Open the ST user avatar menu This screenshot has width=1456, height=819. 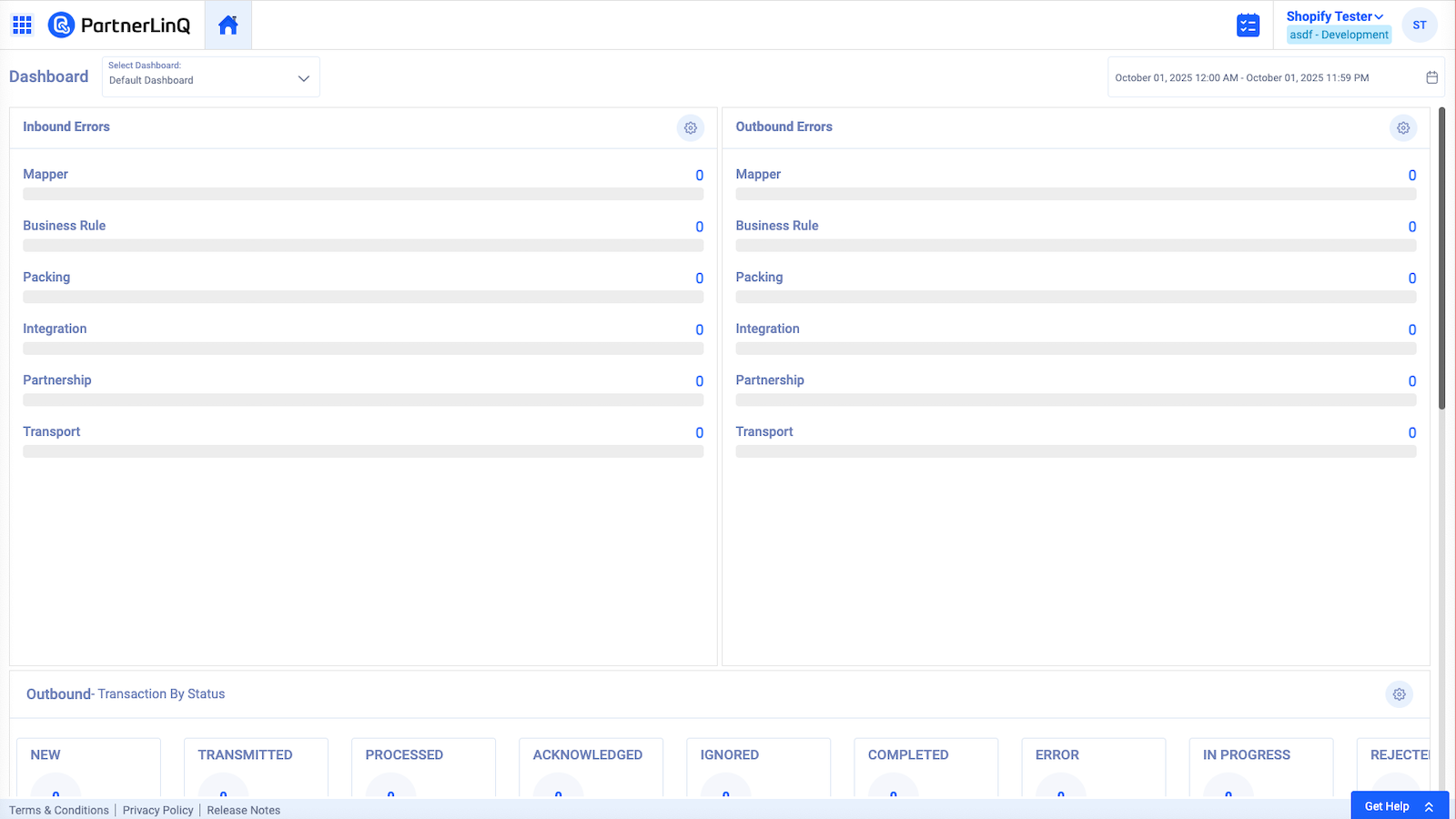[1419, 25]
